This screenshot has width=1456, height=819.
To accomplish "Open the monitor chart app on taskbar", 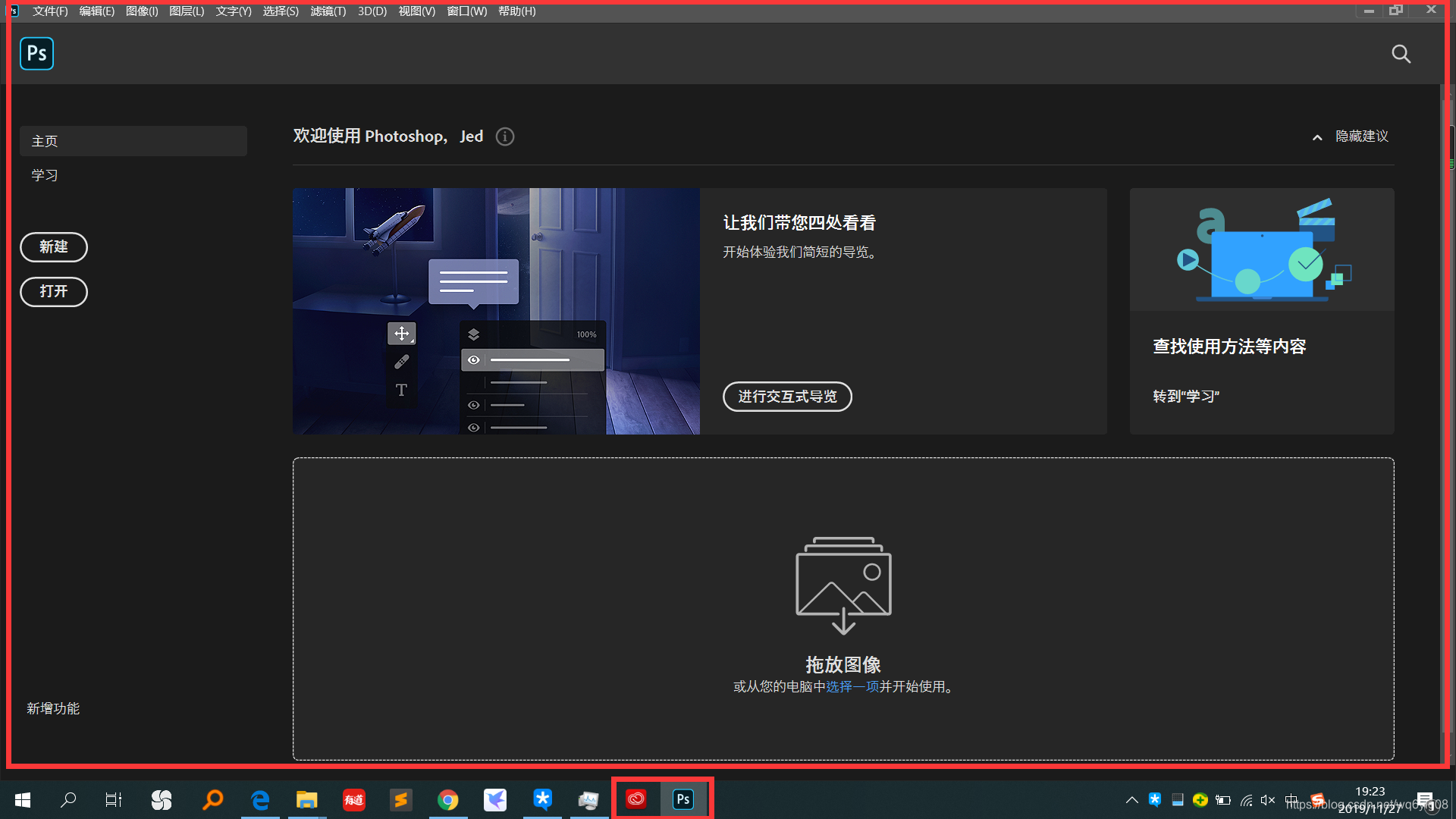I will (x=588, y=799).
